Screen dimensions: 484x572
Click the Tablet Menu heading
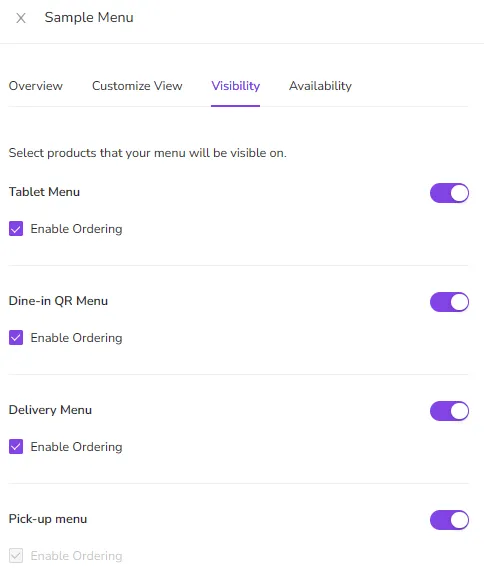[x=44, y=192]
